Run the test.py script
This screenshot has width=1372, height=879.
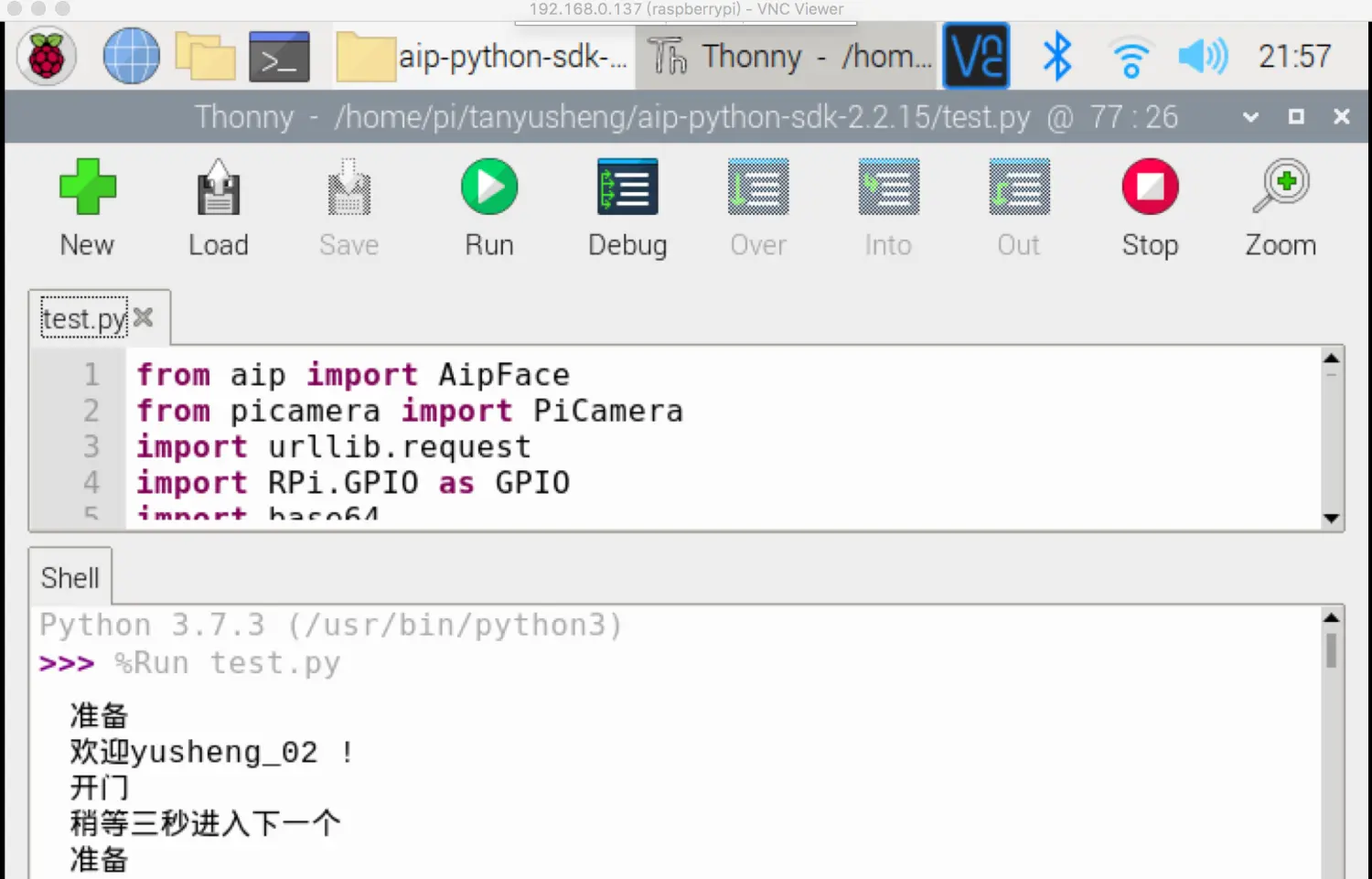pos(489,187)
